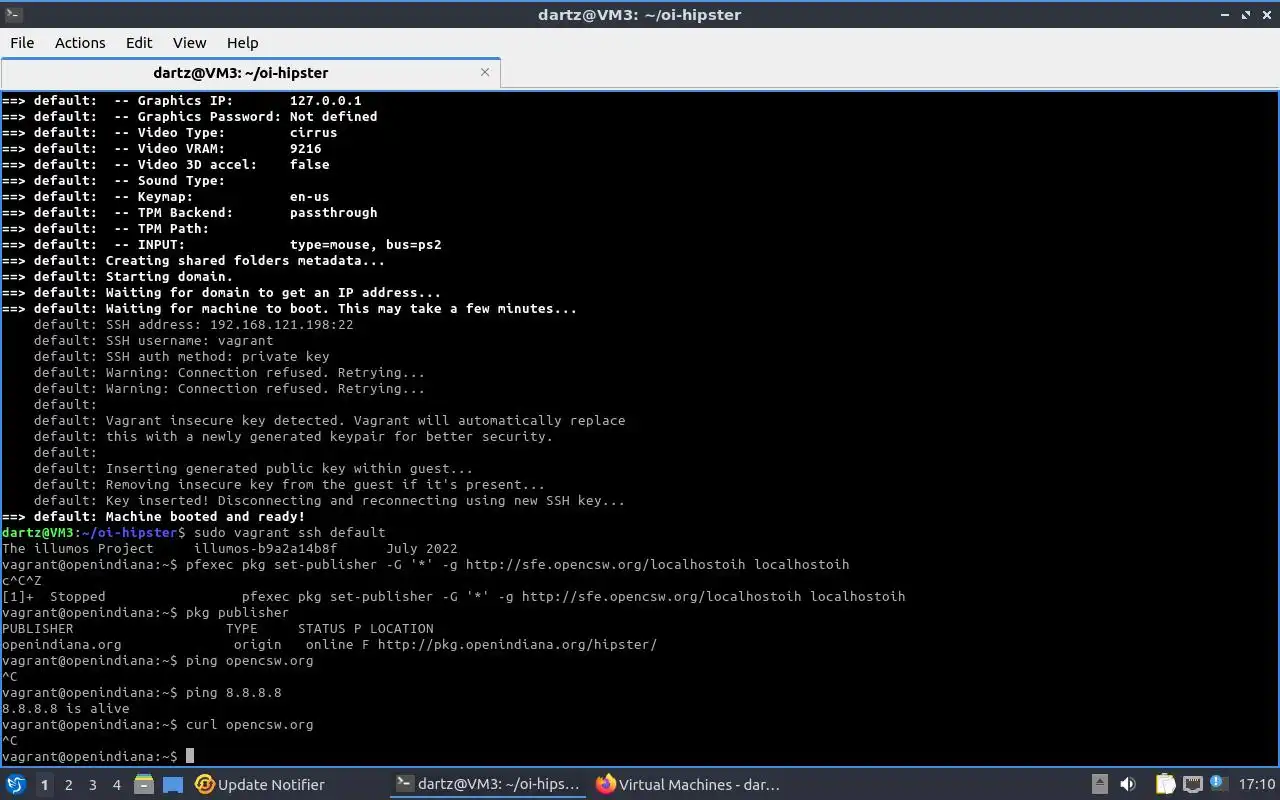The image size is (1280, 800).
Task: Maximize the terminal window
Action: coord(1246,15)
